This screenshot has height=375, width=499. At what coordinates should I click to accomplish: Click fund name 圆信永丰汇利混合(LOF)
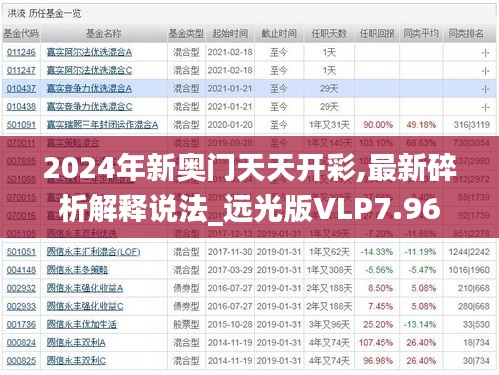coord(93,252)
